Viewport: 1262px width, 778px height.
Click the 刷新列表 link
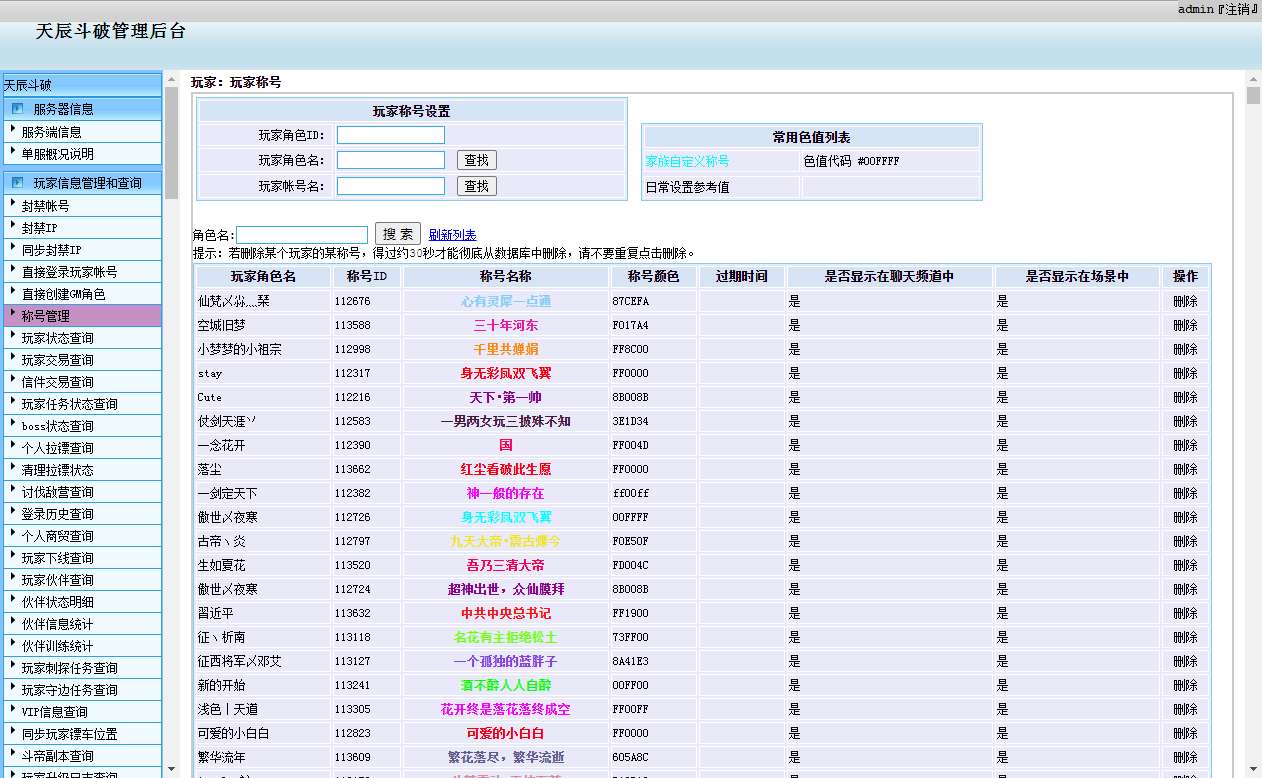point(452,235)
